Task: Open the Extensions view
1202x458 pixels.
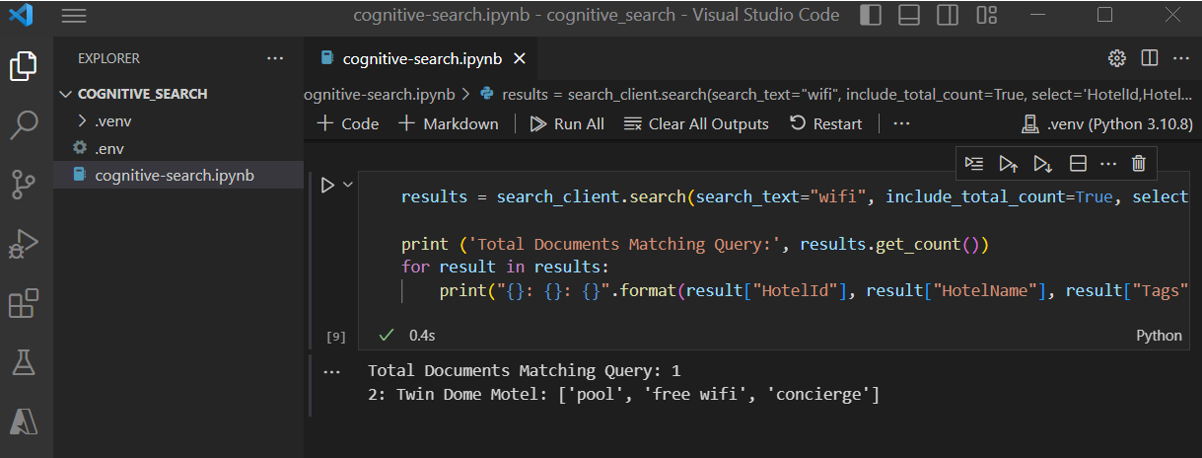Action: [x=23, y=302]
